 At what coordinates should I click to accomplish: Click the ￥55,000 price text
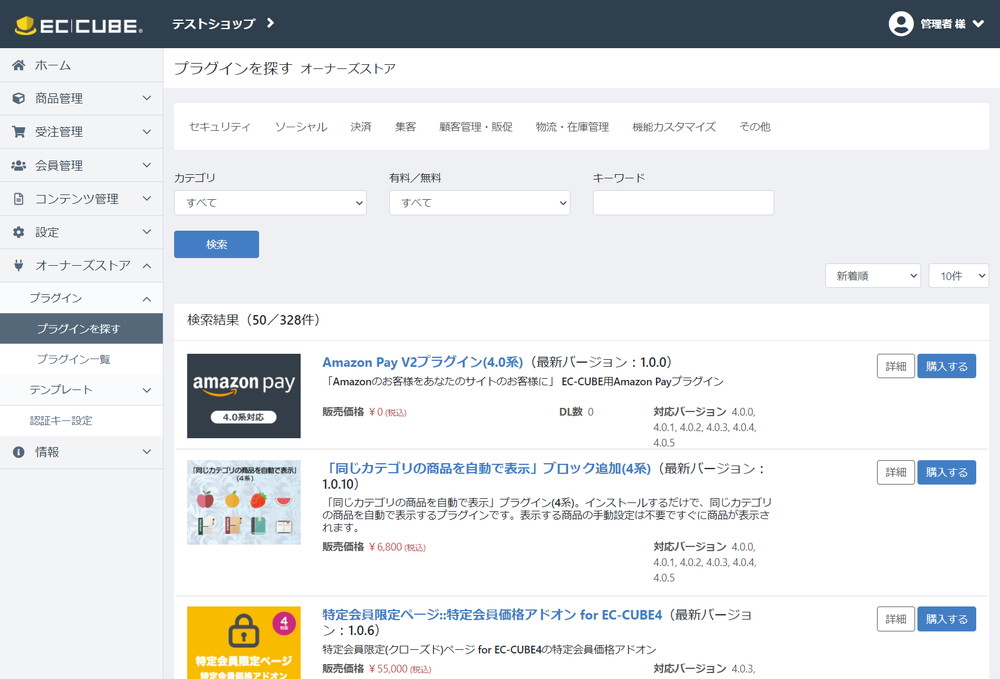coord(388,669)
